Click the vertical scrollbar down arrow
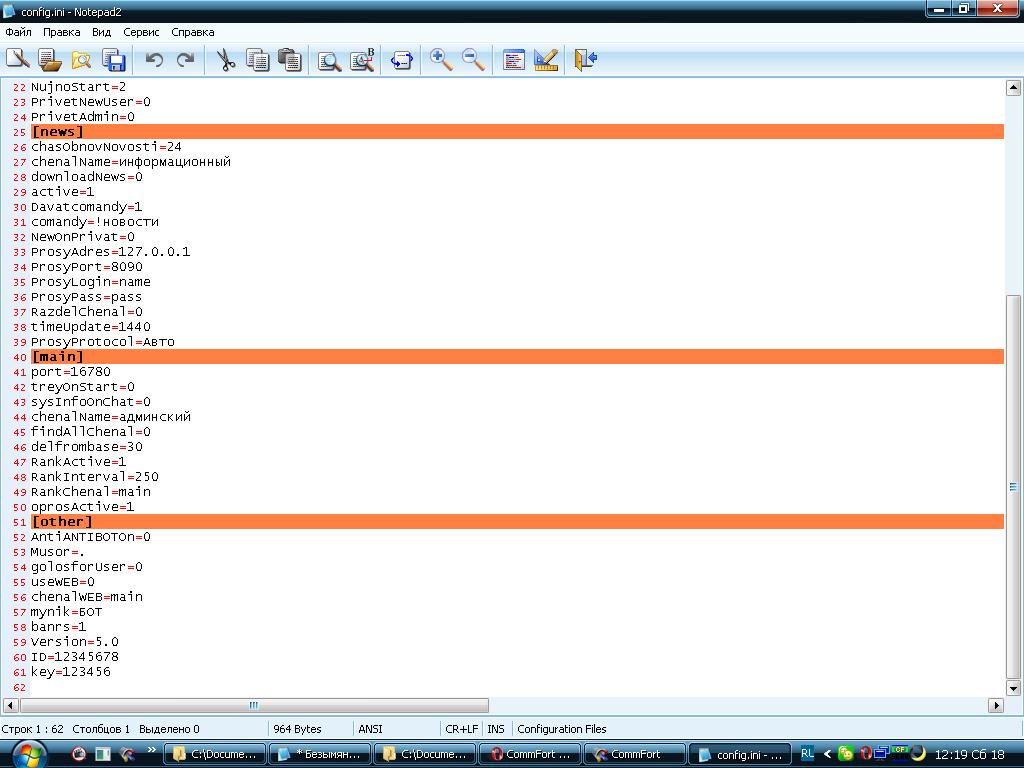 1013,688
